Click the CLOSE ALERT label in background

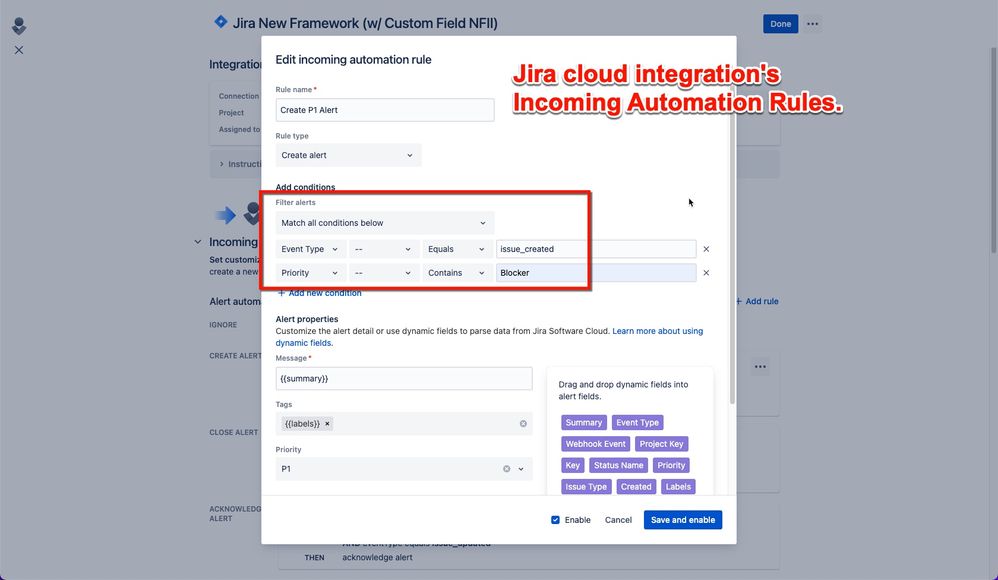pyautogui.click(x=234, y=432)
